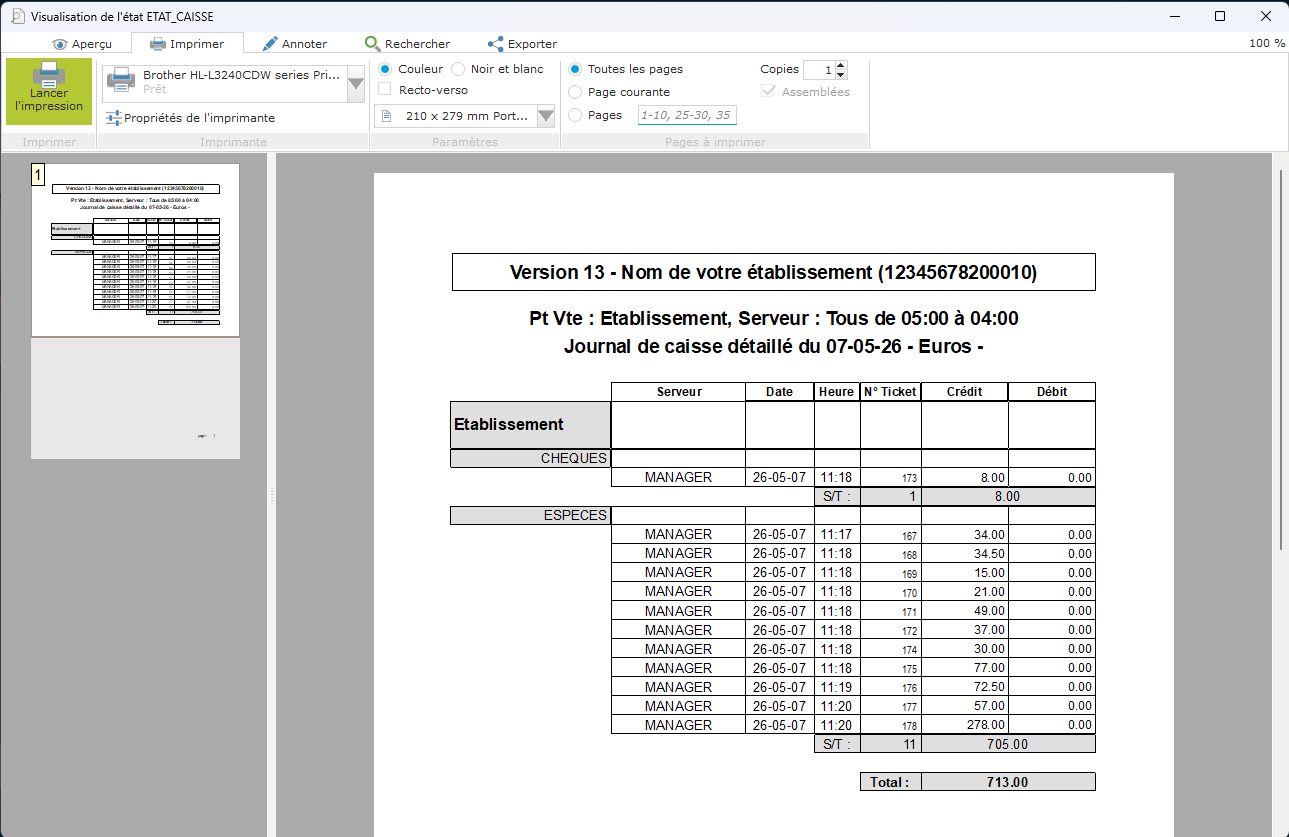Viewport: 1289px width, 837px height.
Task: Click the 705.00 subtotal value
Action: coord(1008,744)
